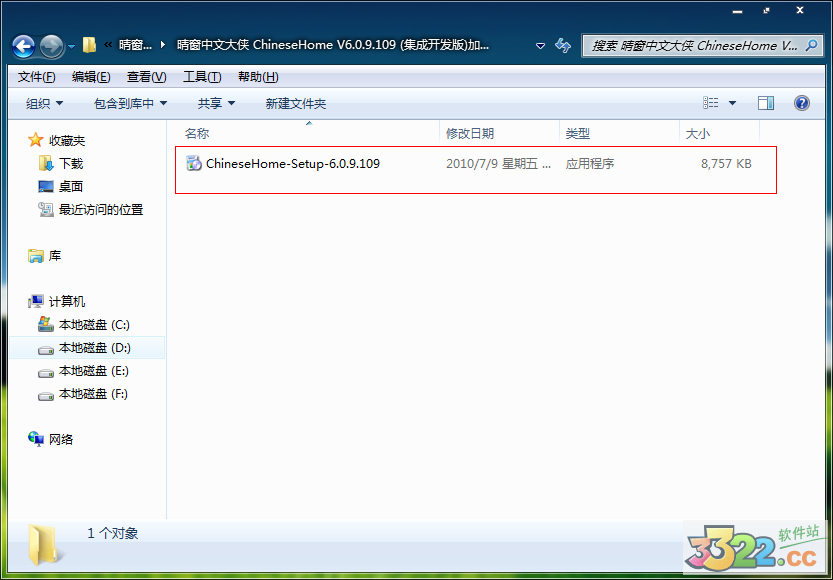Click the 网络 network icon
This screenshot has height=580, width=833.
tap(36, 439)
